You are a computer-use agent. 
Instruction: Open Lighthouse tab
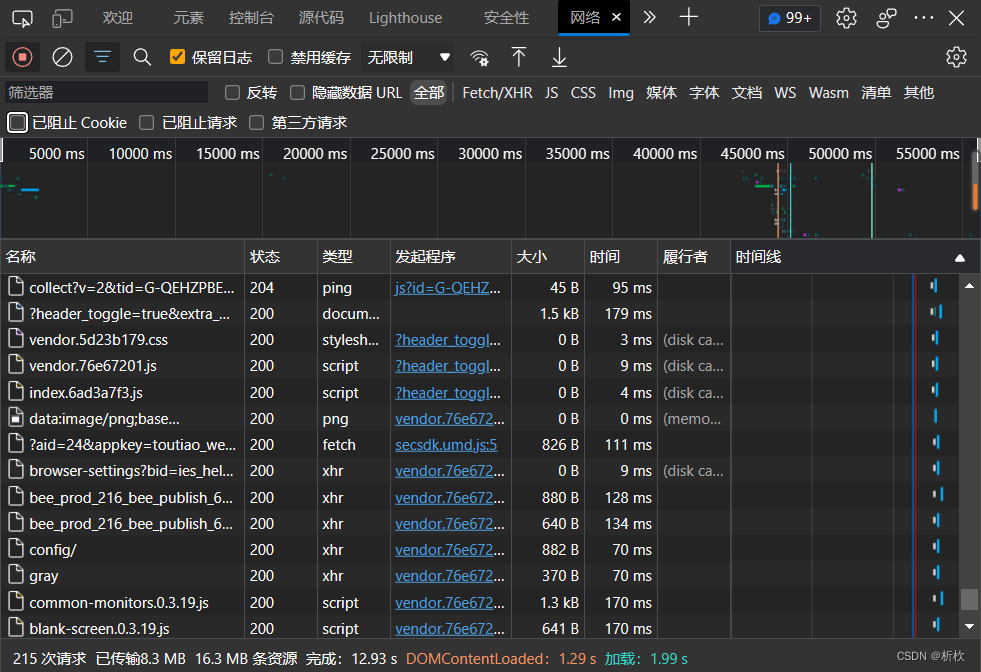click(x=405, y=18)
